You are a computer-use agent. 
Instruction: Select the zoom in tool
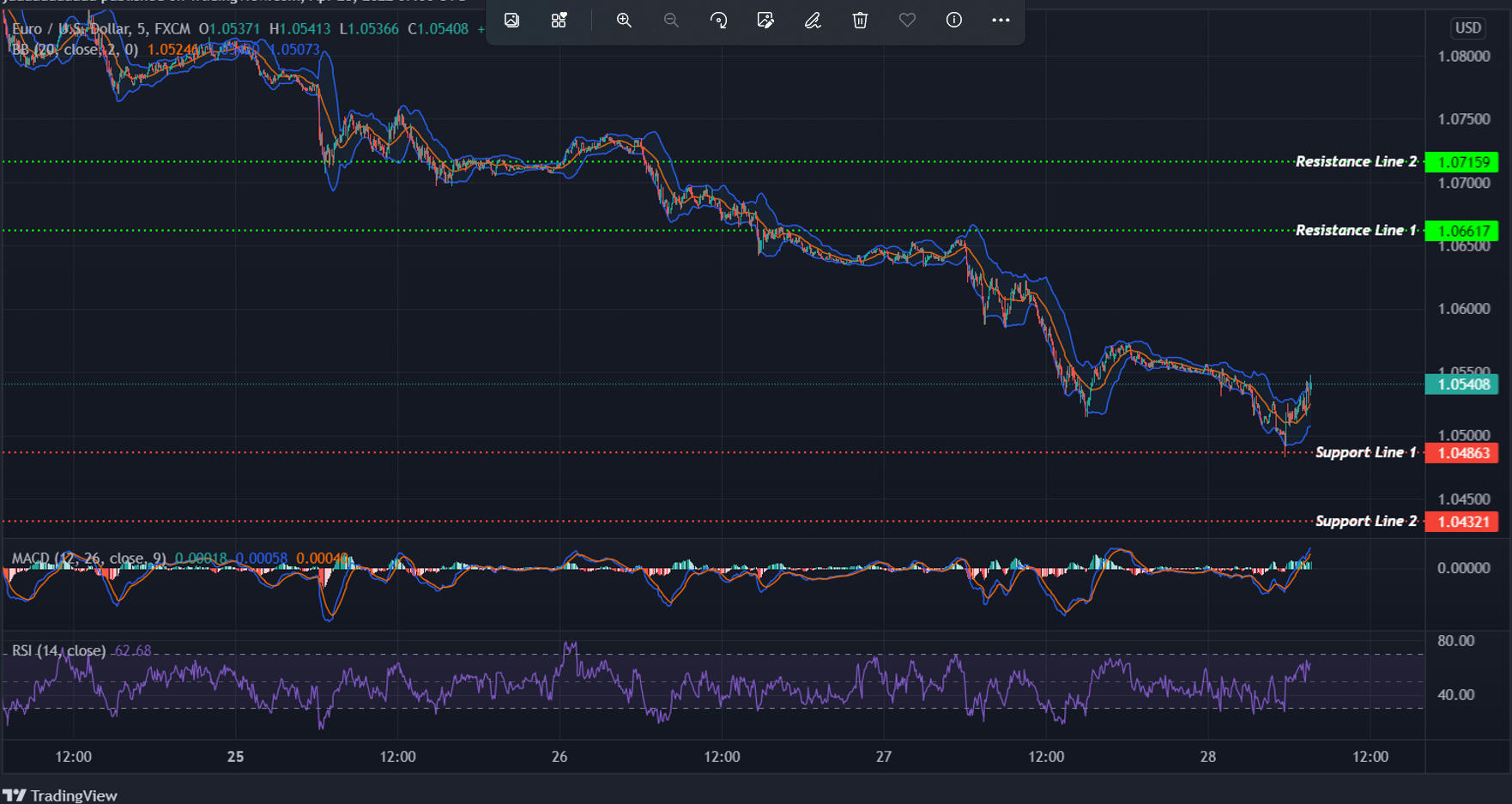624,20
